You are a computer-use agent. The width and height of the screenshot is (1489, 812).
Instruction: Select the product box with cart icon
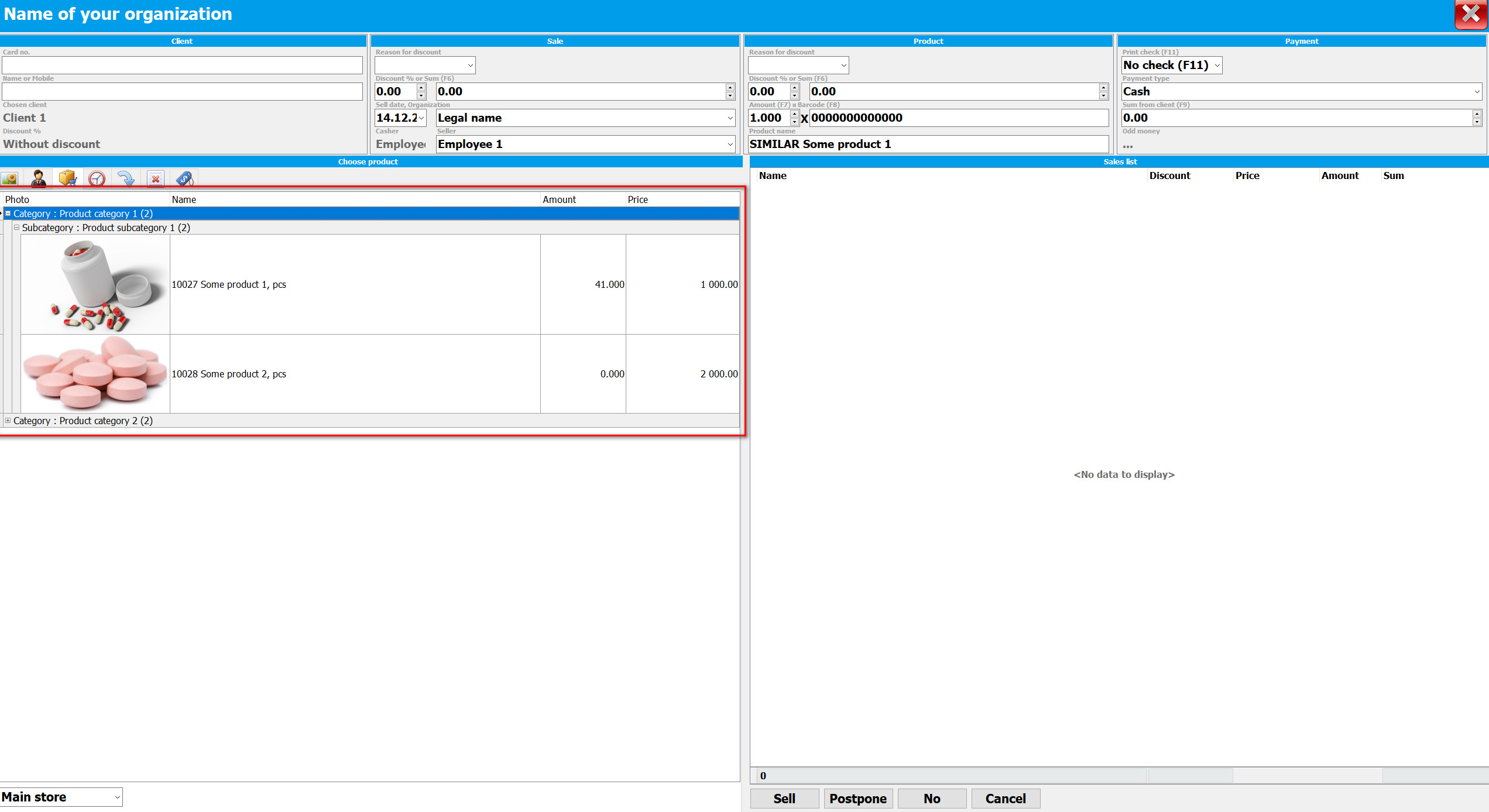point(68,178)
